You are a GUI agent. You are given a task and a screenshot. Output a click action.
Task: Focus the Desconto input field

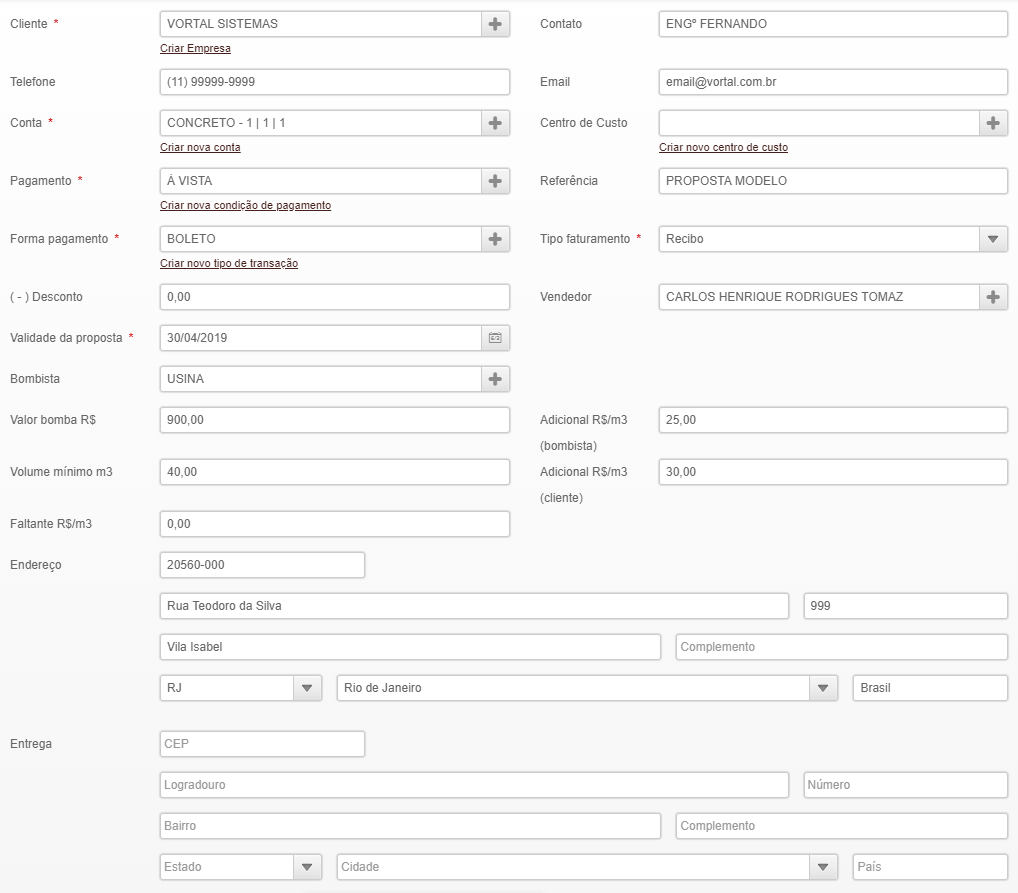334,297
